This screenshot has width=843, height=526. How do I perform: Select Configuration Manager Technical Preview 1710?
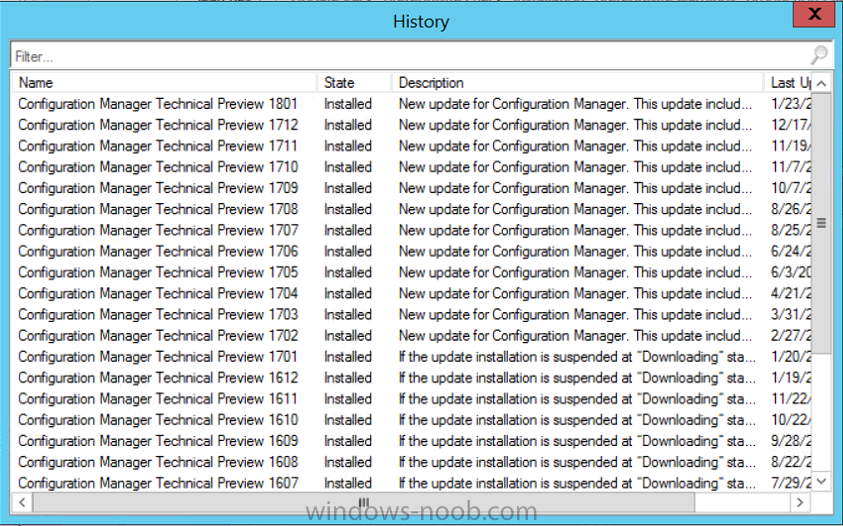click(158, 167)
